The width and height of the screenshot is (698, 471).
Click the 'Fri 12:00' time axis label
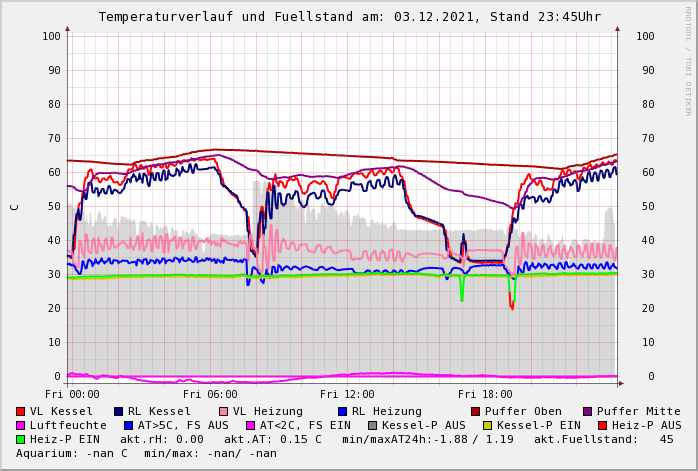click(347, 394)
